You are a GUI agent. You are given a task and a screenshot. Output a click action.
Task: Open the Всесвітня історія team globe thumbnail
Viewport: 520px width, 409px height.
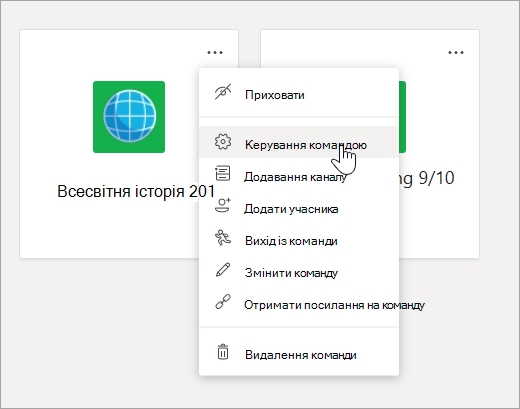[x=129, y=117]
